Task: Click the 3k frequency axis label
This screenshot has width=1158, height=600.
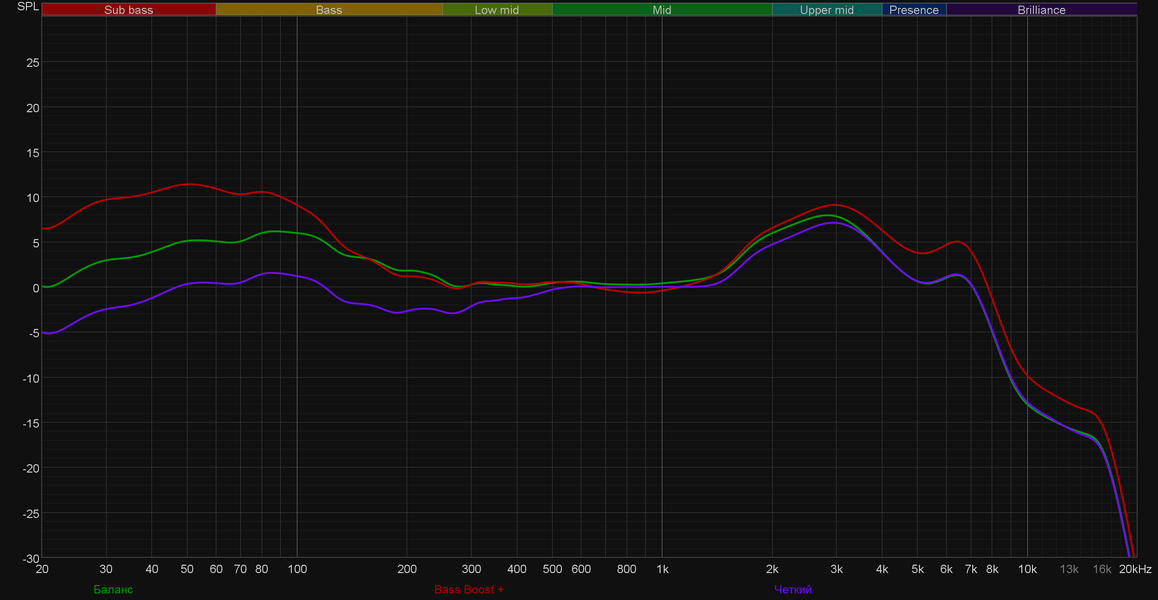Action: pos(837,569)
